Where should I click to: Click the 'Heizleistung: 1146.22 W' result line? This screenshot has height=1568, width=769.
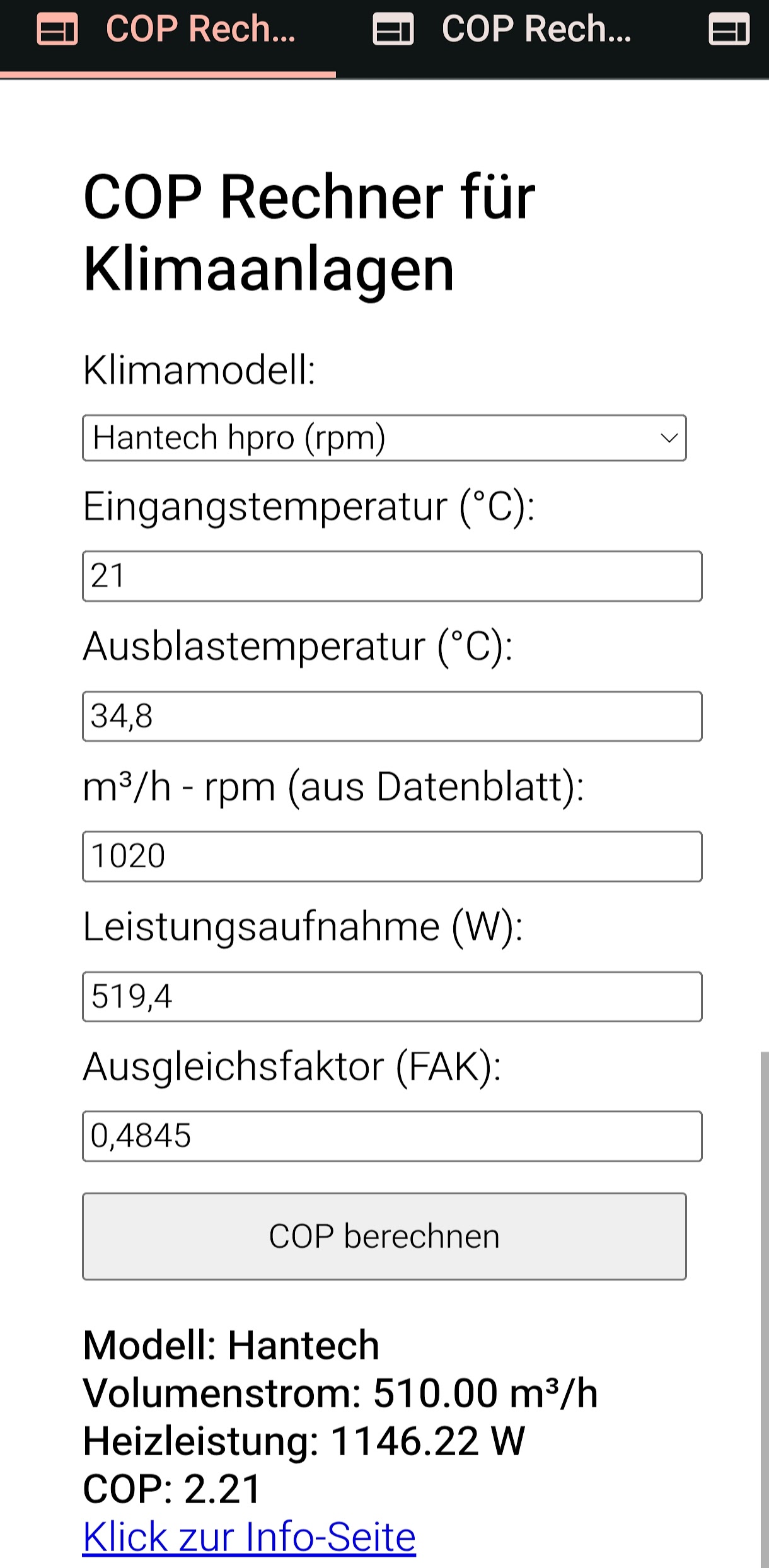pos(304,1441)
